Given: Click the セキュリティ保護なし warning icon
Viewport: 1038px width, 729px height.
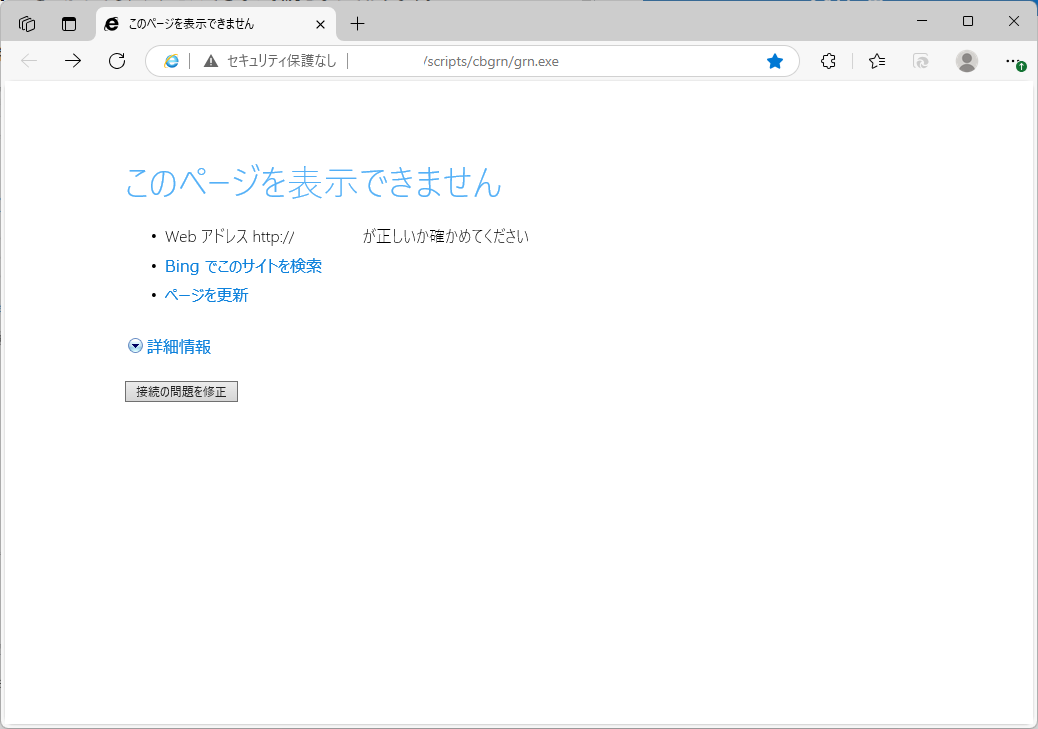Looking at the screenshot, I should (210, 61).
